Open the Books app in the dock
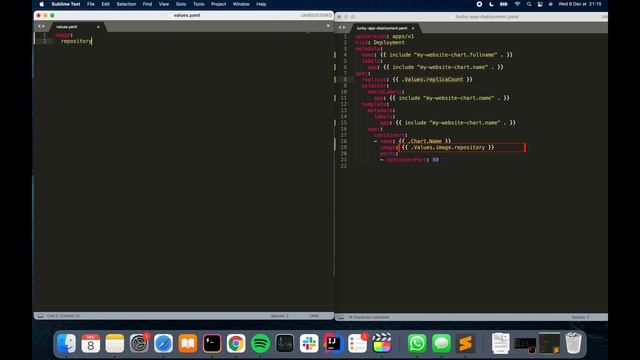This screenshot has height=360, width=640. [x=188, y=343]
